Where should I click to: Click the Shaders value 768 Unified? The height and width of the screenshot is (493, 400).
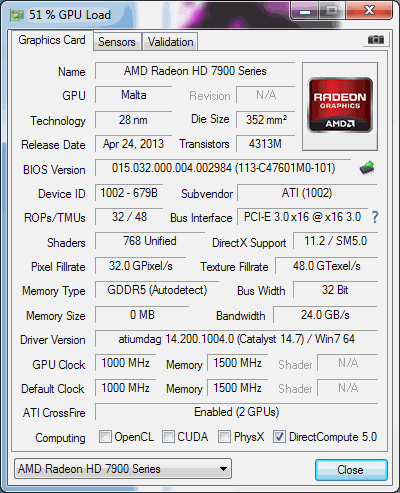point(150,241)
